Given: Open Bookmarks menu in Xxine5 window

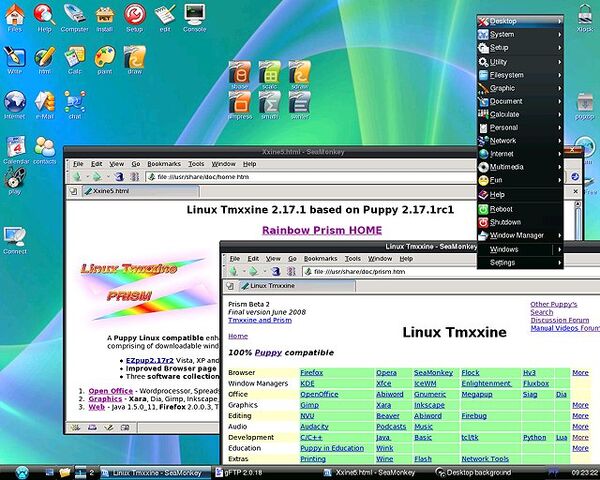Looking at the screenshot, I should [x=164, y=164].
